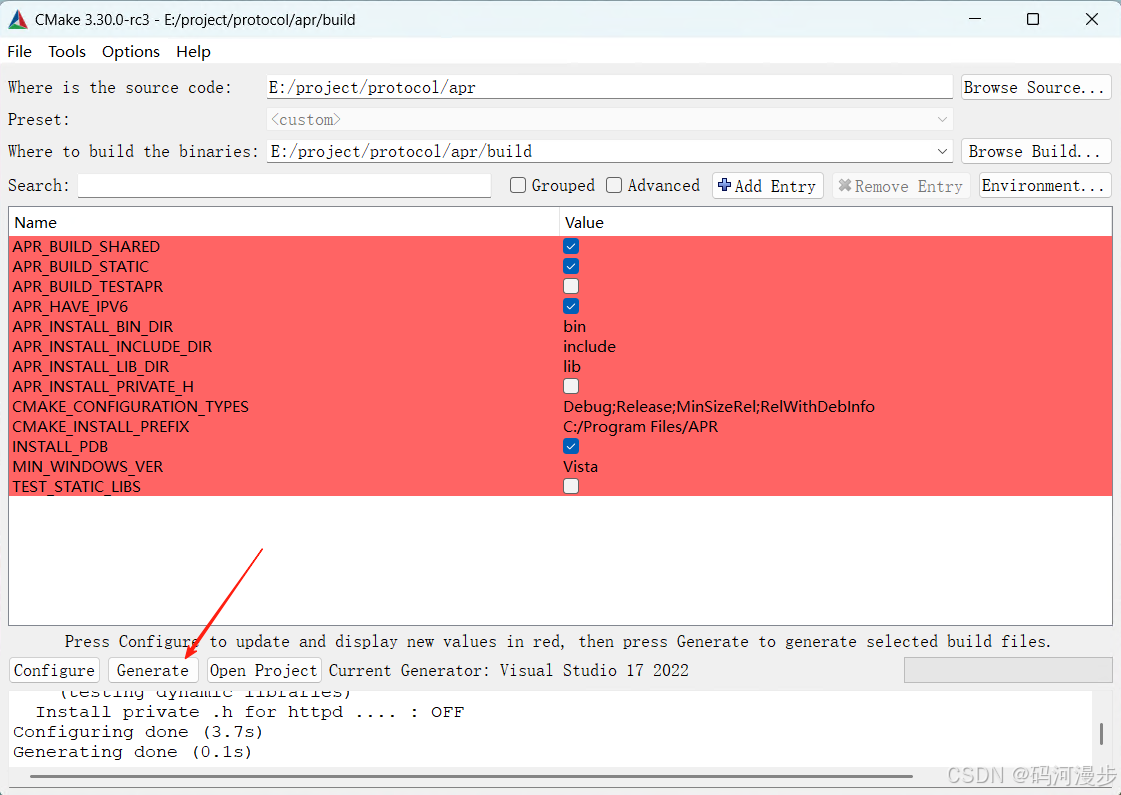This screenshot has width=1121, height=795.
Task: Select the CMAKE_CONFIGURATION_TYPES name
Action: click(x=130, y=407)
